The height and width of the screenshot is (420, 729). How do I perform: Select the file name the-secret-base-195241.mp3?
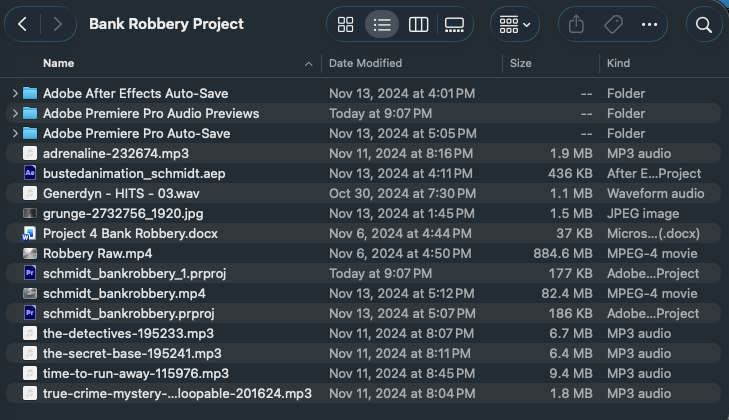132,353
